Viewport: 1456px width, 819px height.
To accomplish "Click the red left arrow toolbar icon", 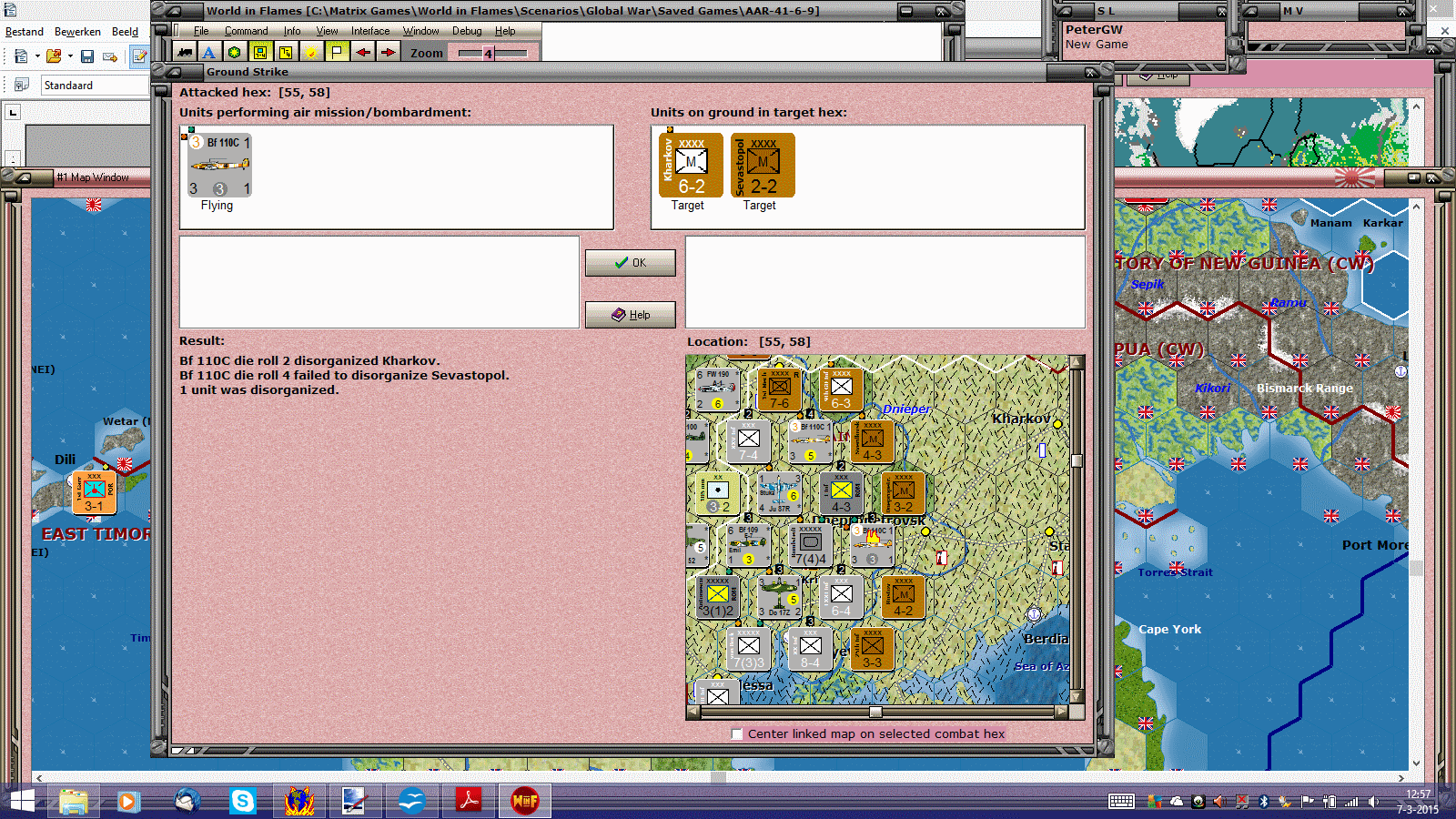I will pyautogui.click(x=363, y=52).
